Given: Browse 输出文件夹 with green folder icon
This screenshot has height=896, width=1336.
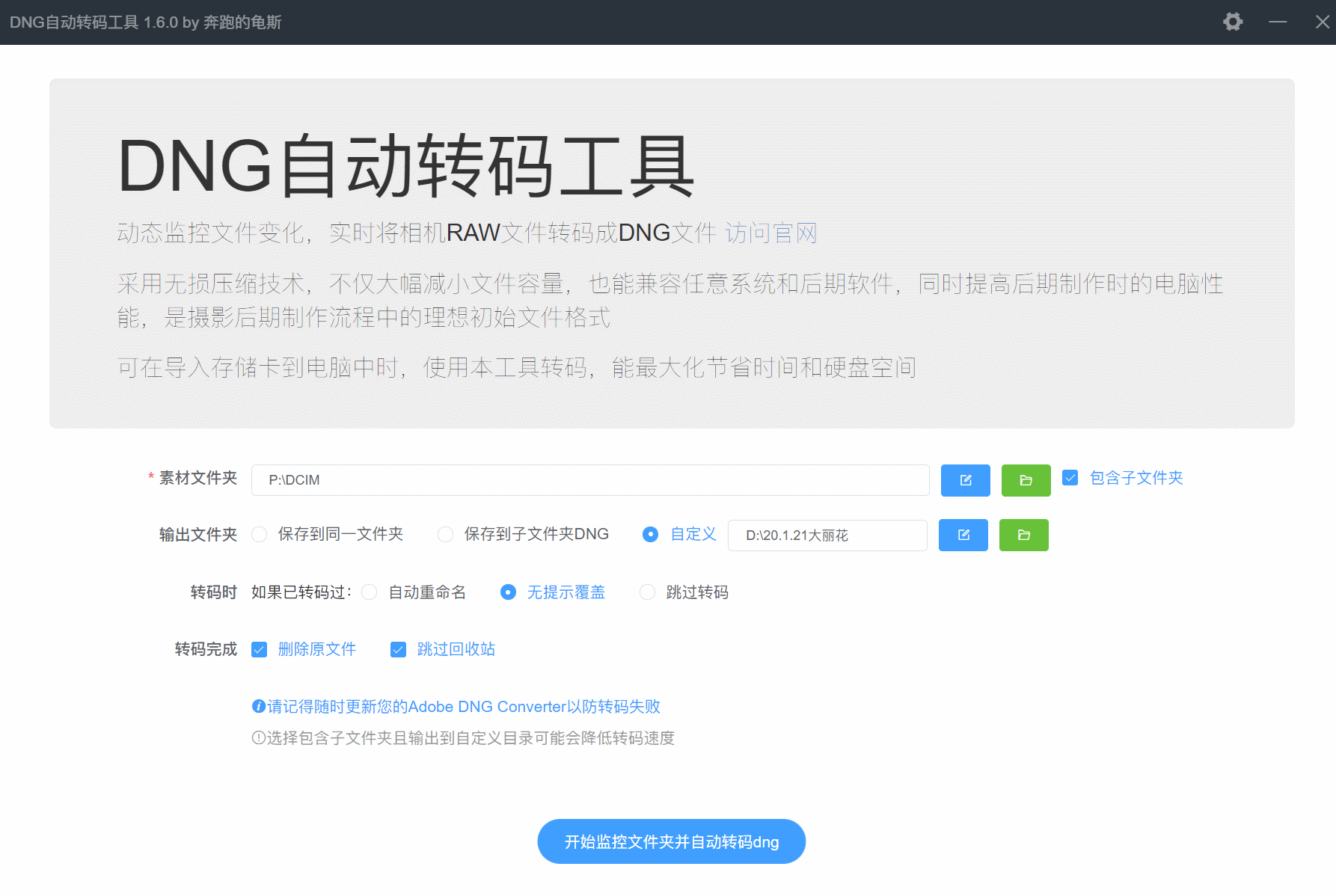Looking at the screenshot, I should click(1023, 535).
